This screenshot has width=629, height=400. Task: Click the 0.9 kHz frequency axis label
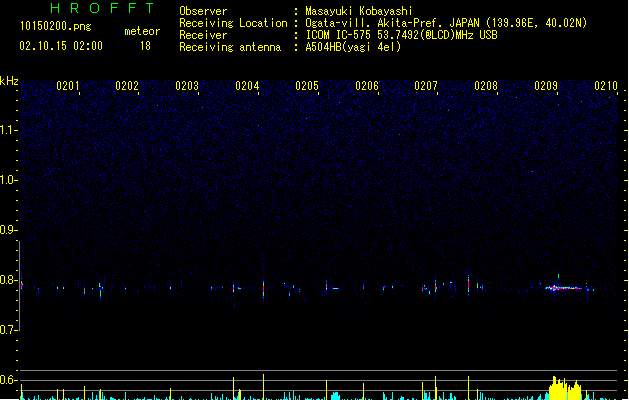(8, 230)
